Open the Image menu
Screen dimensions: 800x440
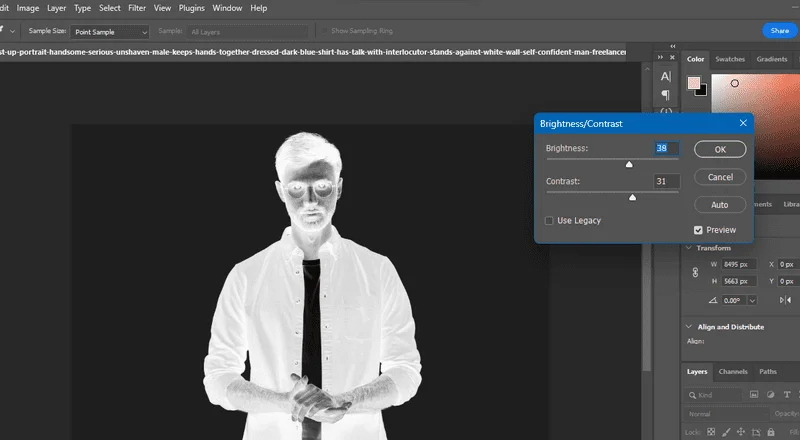click(28, 8)
